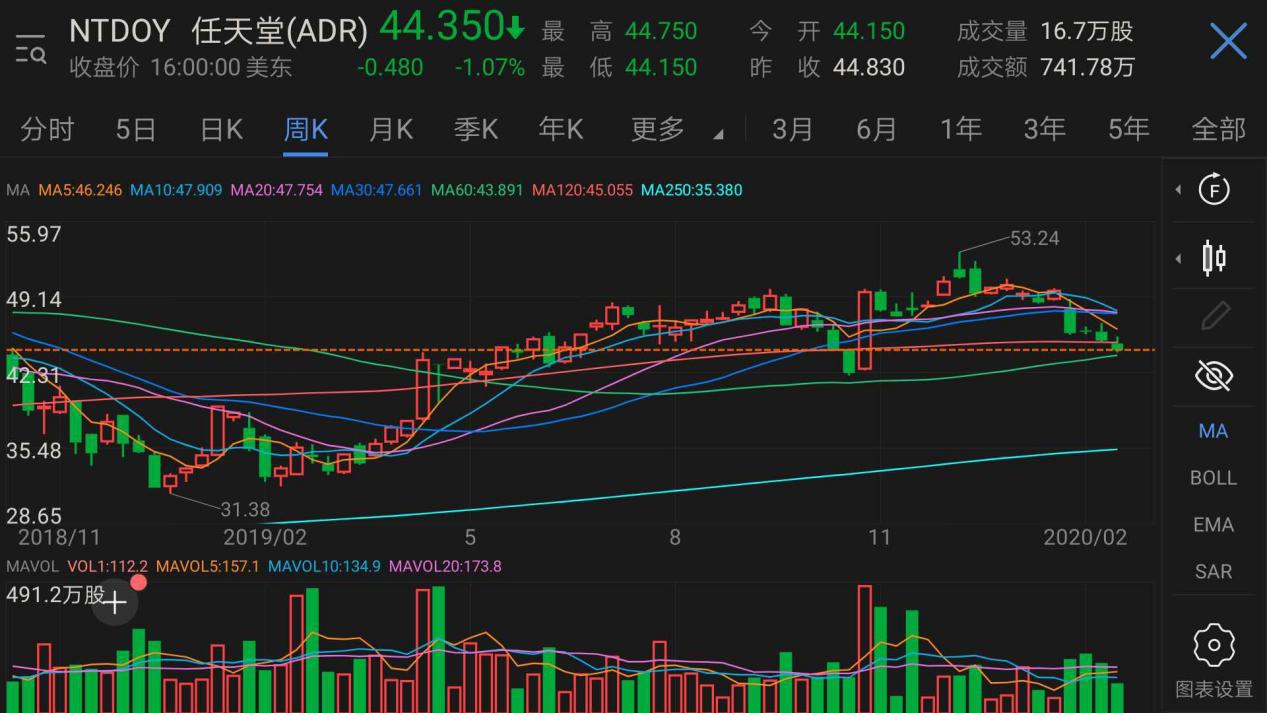Select the 全部 full history range

[x=1219, y=129]
